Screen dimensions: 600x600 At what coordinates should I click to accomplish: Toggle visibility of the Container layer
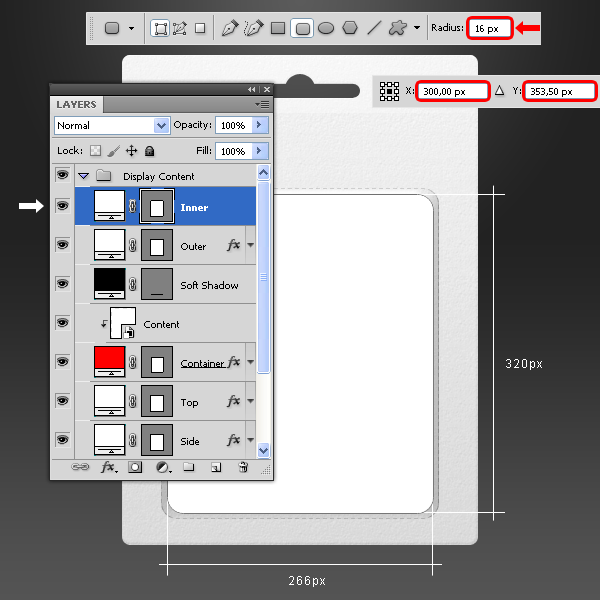coord(62,362)
